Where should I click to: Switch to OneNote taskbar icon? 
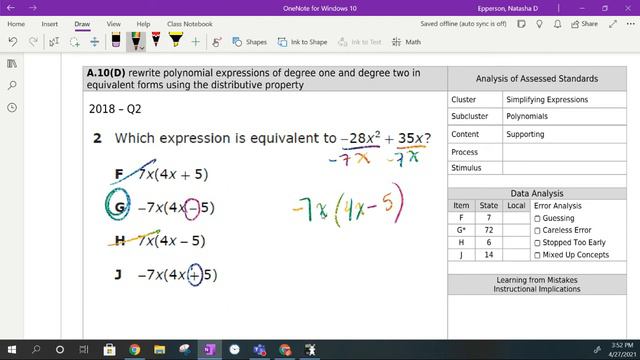pos(209,350)
